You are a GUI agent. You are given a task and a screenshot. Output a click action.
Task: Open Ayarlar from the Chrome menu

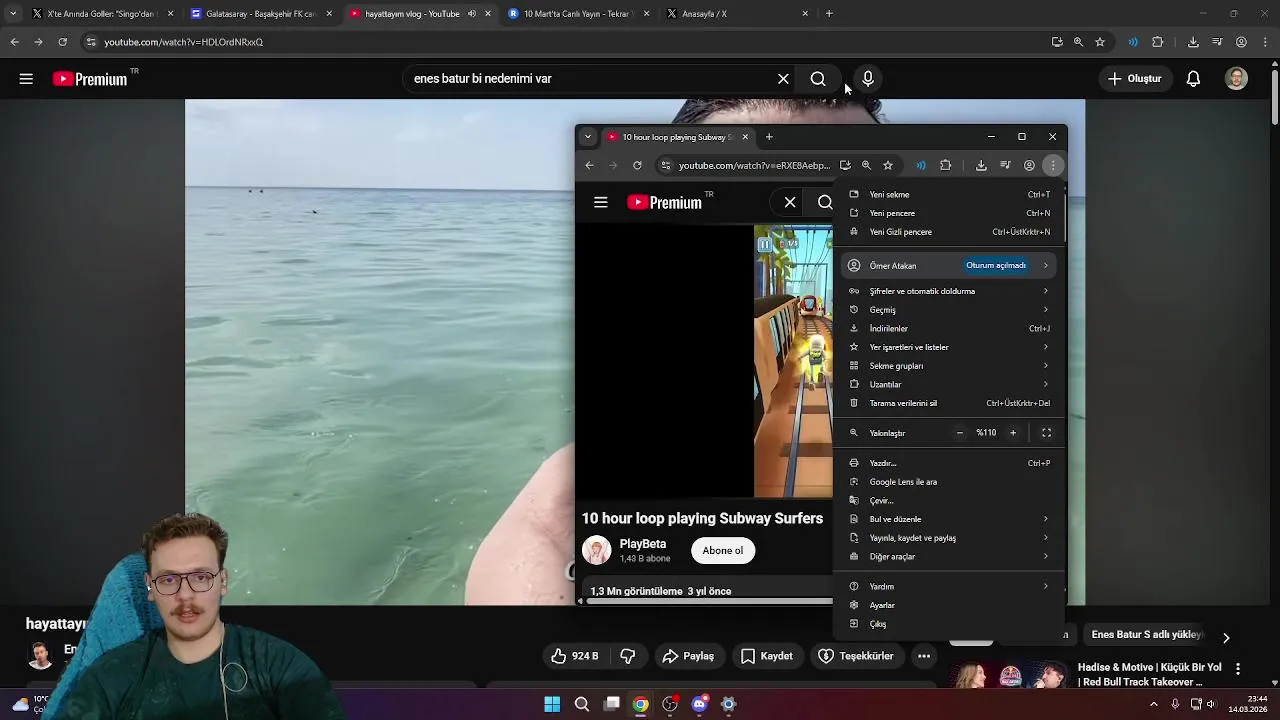[949, 605]
